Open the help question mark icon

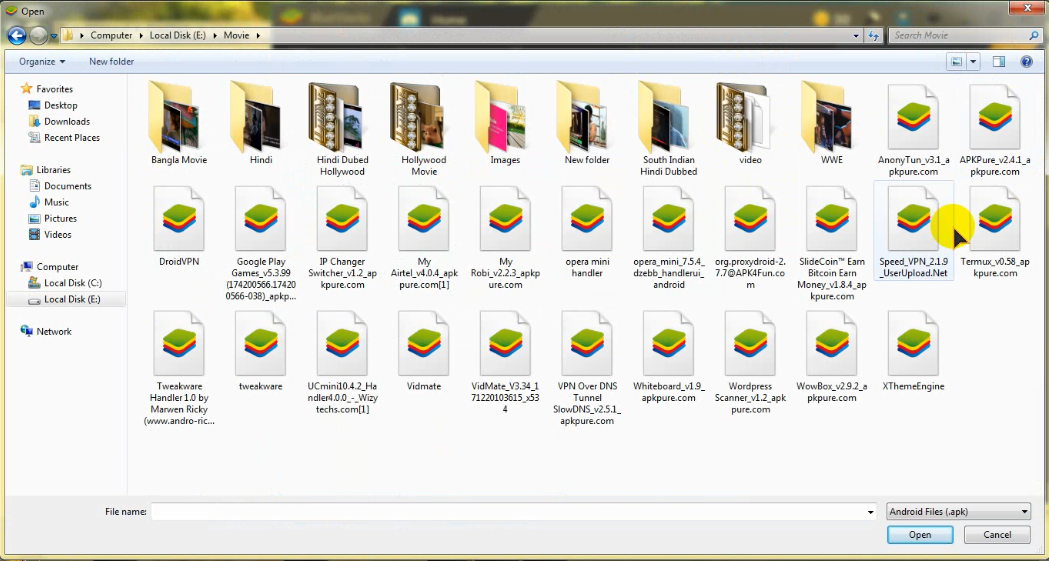coord(1026,62)
